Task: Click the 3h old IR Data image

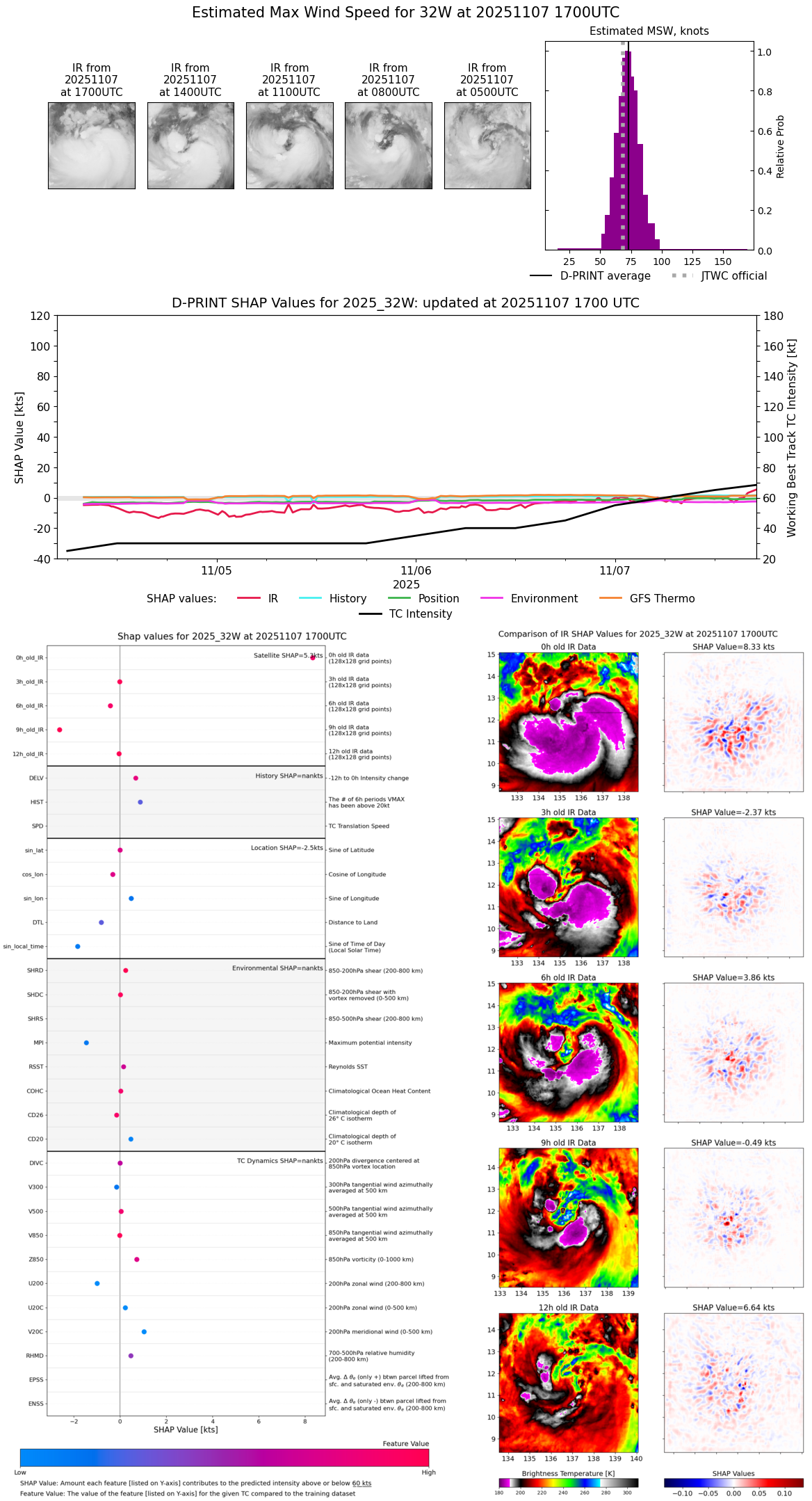Action: pos(569,887)
